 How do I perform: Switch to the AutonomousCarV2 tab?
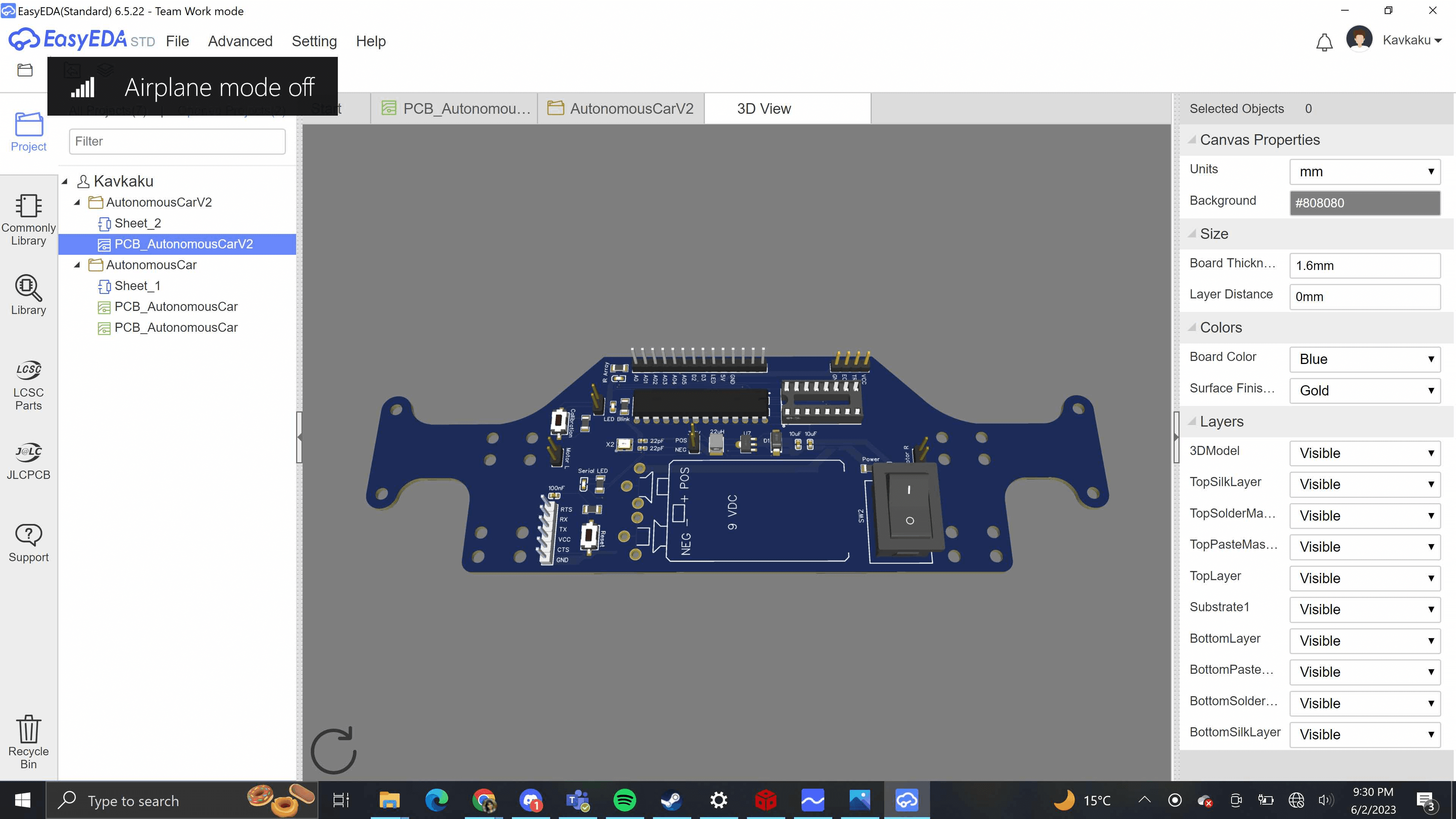pyautogui.click(x=621, y=108)
